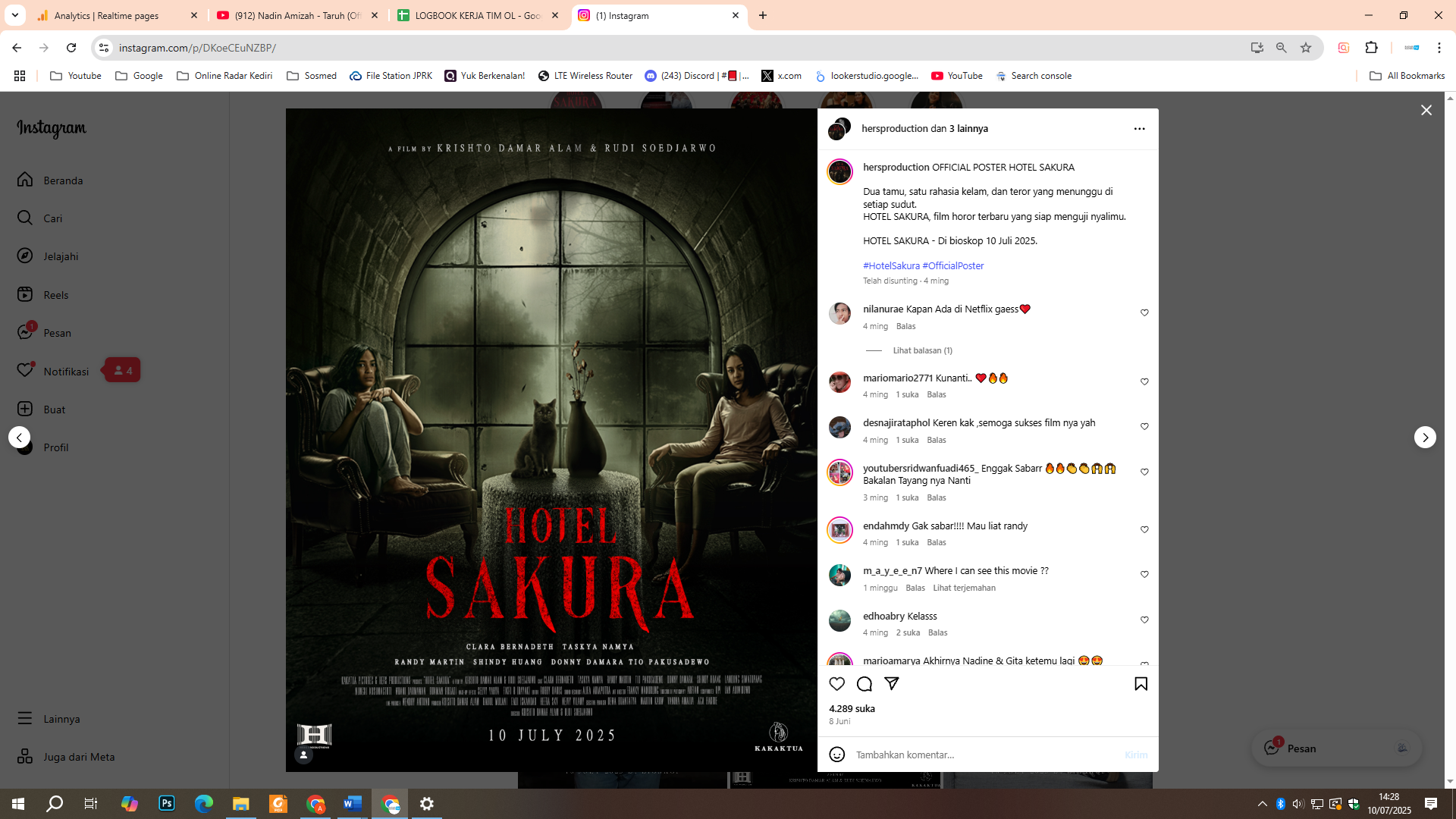The height and width of the screenshot is (819, 1456).
Task: Open the three-dot options menu of the post
Action: [1139, 129]
